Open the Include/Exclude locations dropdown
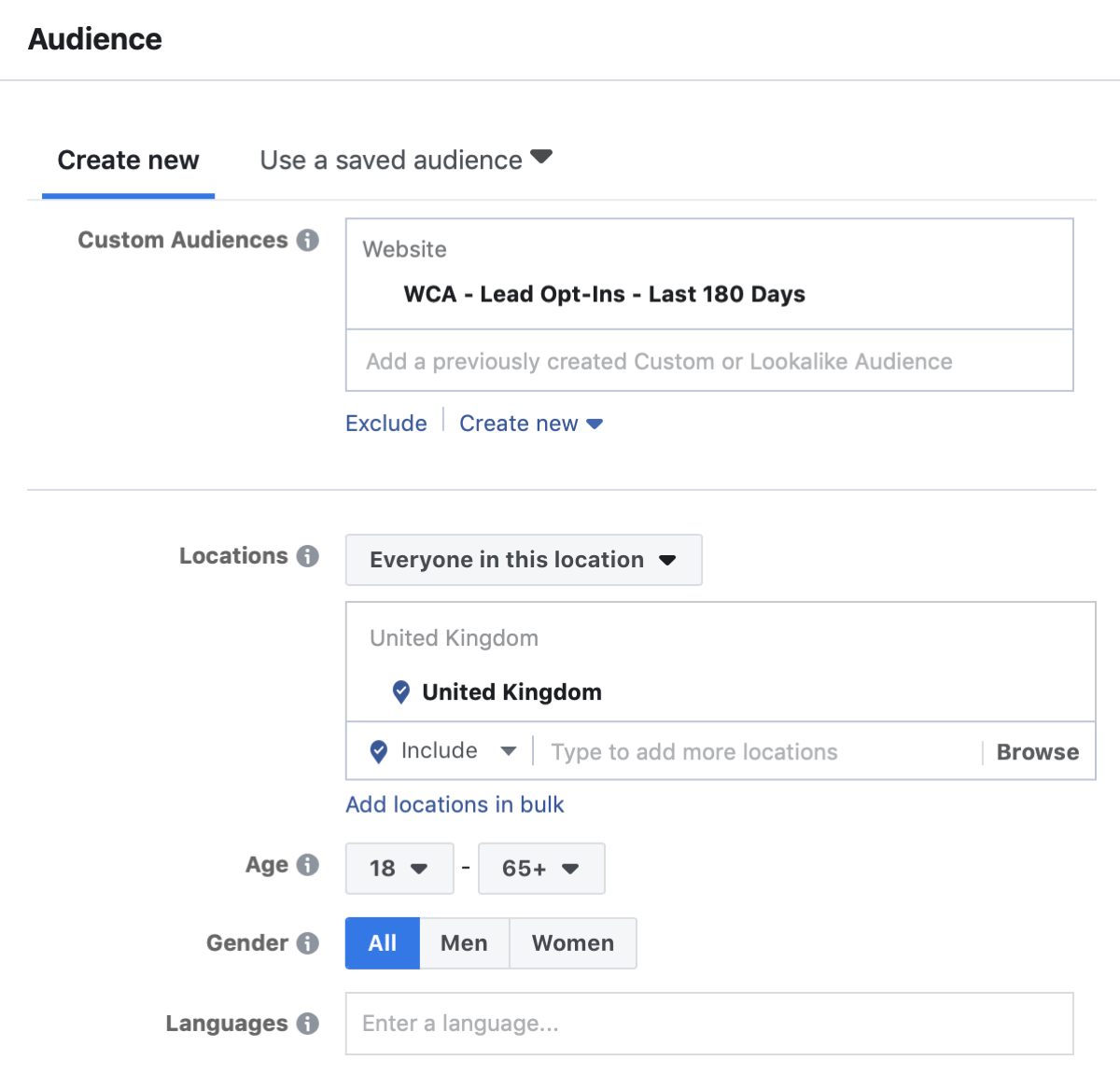Image resolution: width=1120 pixels, height=1074 pixels. pos(458,751)
